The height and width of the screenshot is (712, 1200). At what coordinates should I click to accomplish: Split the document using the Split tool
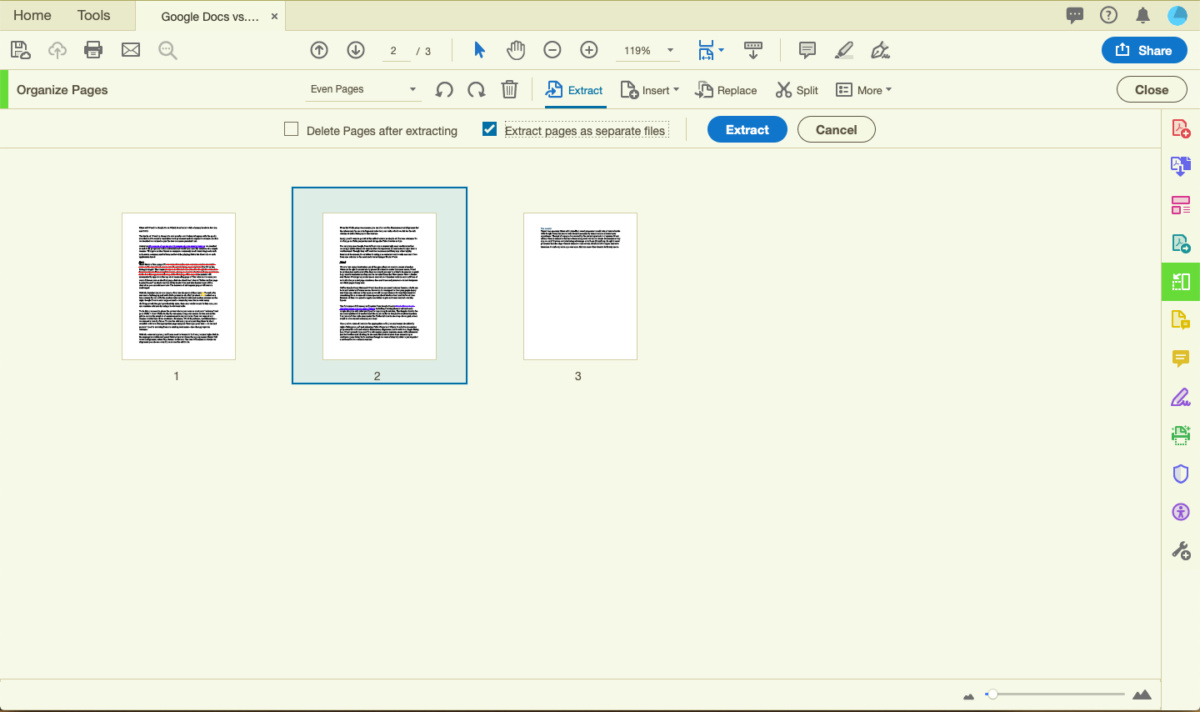pyautogui.click(x=797, y=89)
